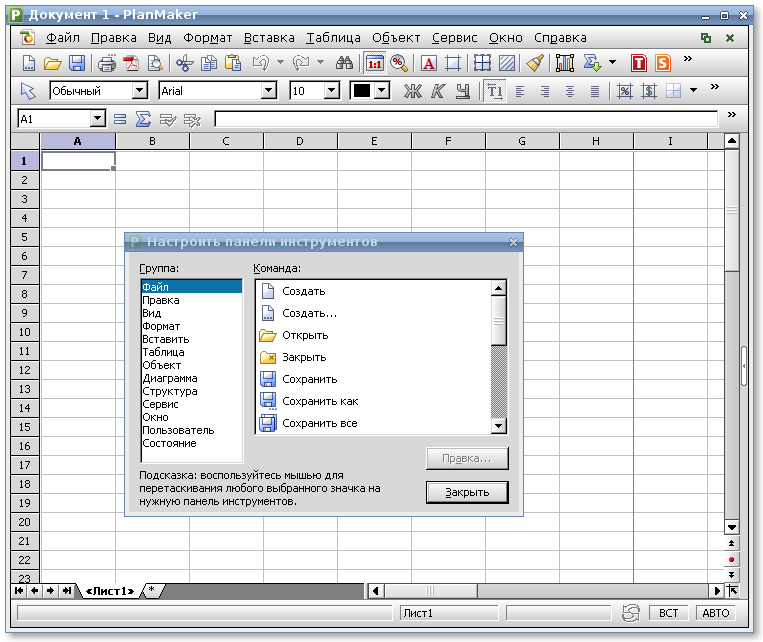Open the font color dropdown arrow
Screen dimensions: 763x642
[x=382, y=91]
